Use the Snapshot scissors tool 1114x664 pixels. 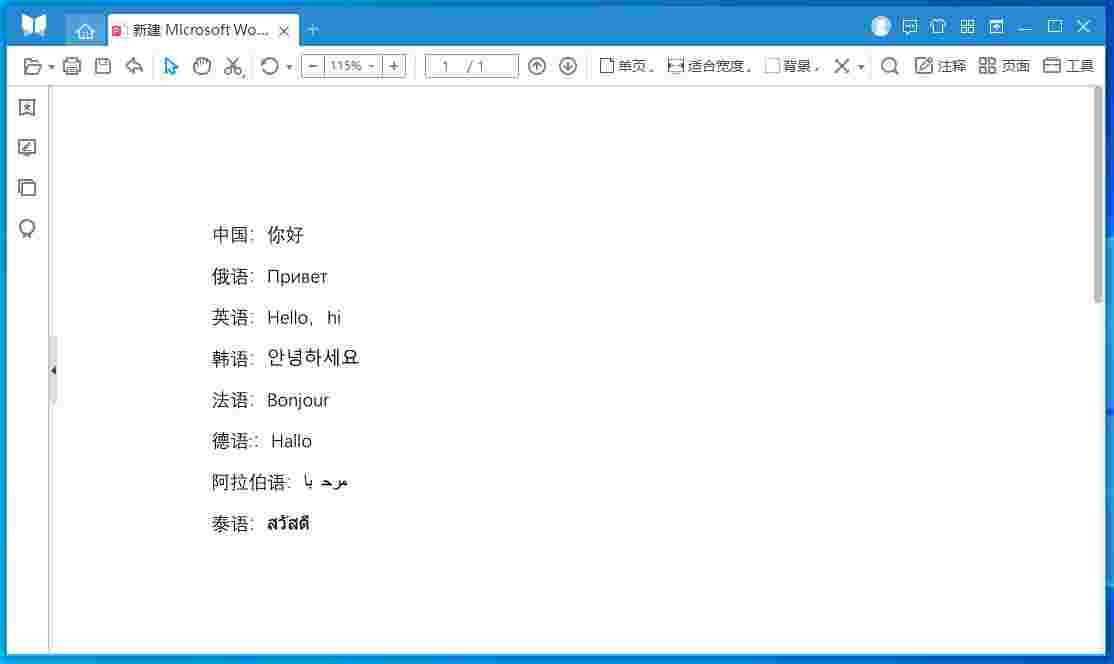[x=233, y=66]
